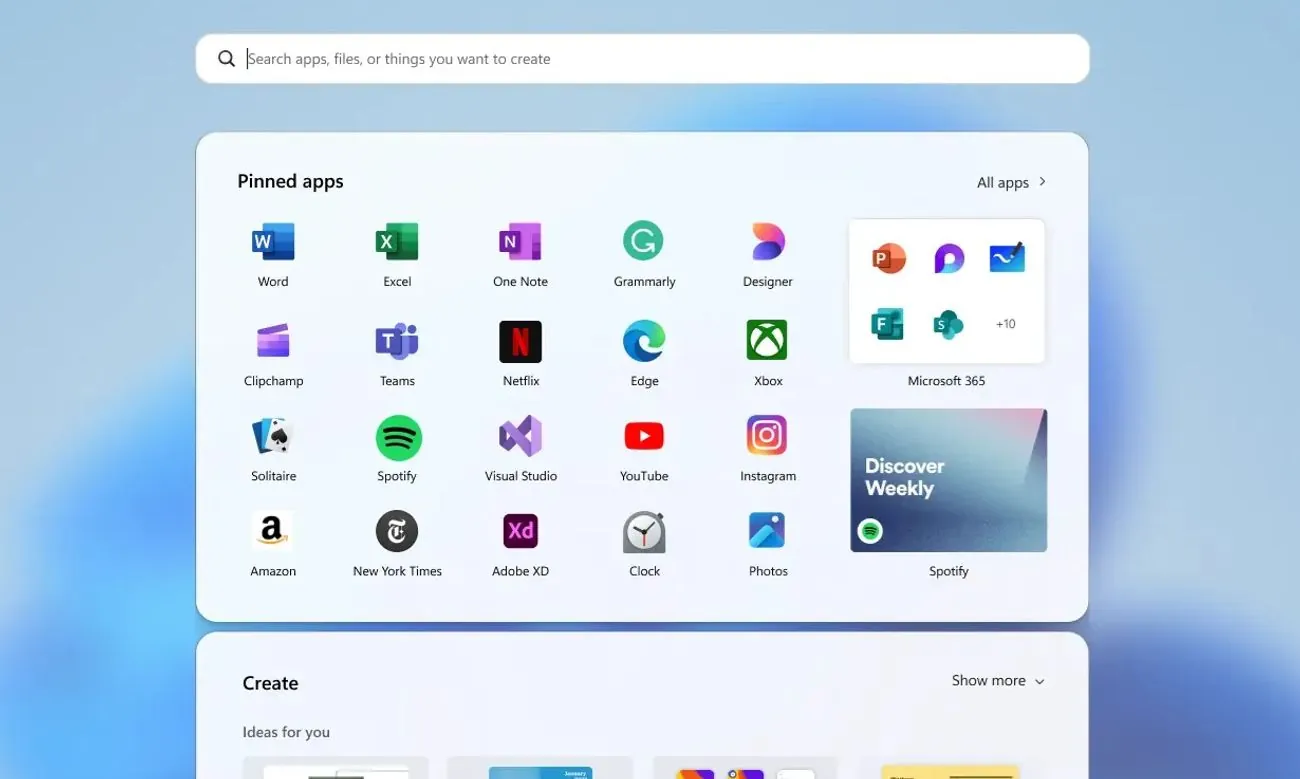Open Clipchamp video editor
This screenshot has height=779, width=1300.
click(273, 341)
